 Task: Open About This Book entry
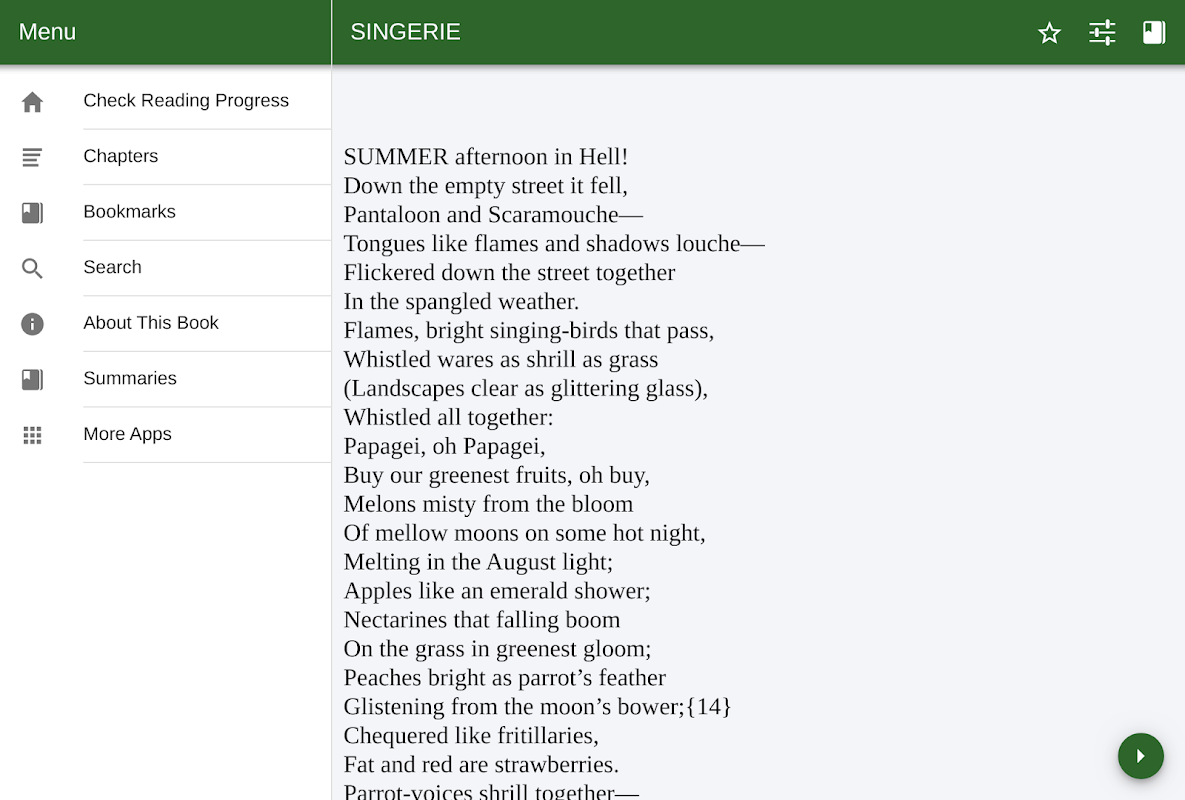151,323
